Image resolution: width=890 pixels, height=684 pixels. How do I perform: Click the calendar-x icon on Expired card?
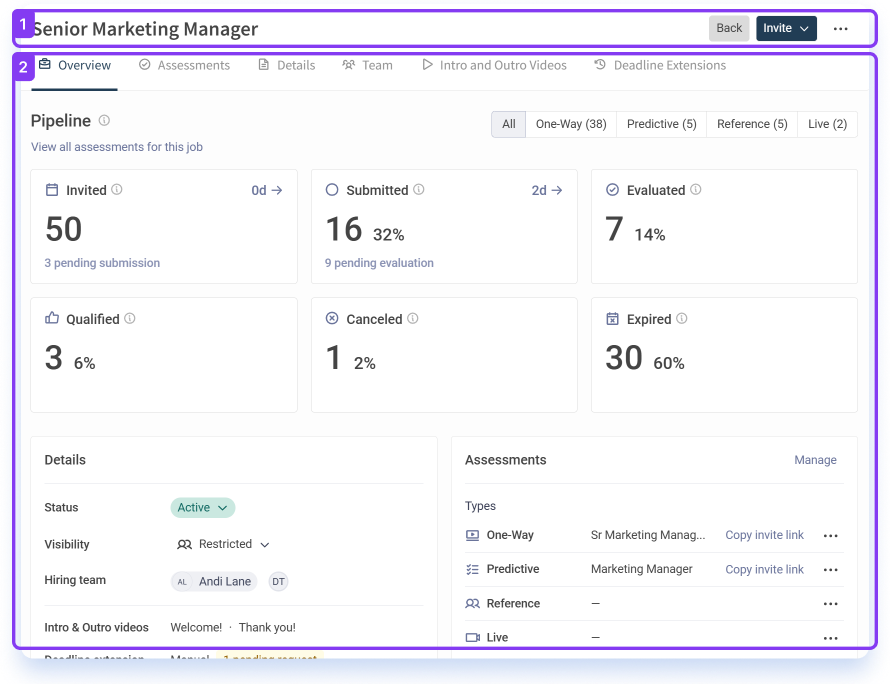tap(612, 318)
